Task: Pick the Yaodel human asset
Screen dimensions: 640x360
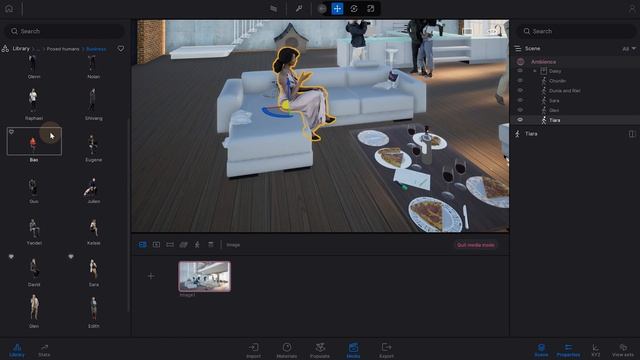Action: point(34,231)
